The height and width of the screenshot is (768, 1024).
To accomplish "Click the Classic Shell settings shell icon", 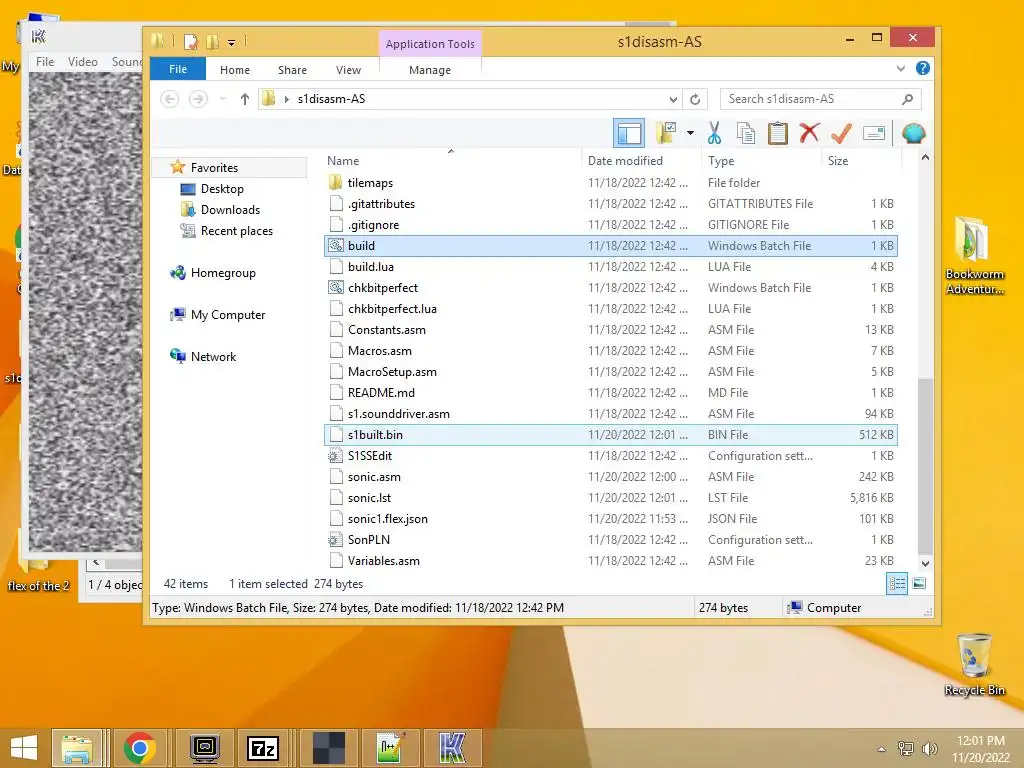I will click(913, 133).
